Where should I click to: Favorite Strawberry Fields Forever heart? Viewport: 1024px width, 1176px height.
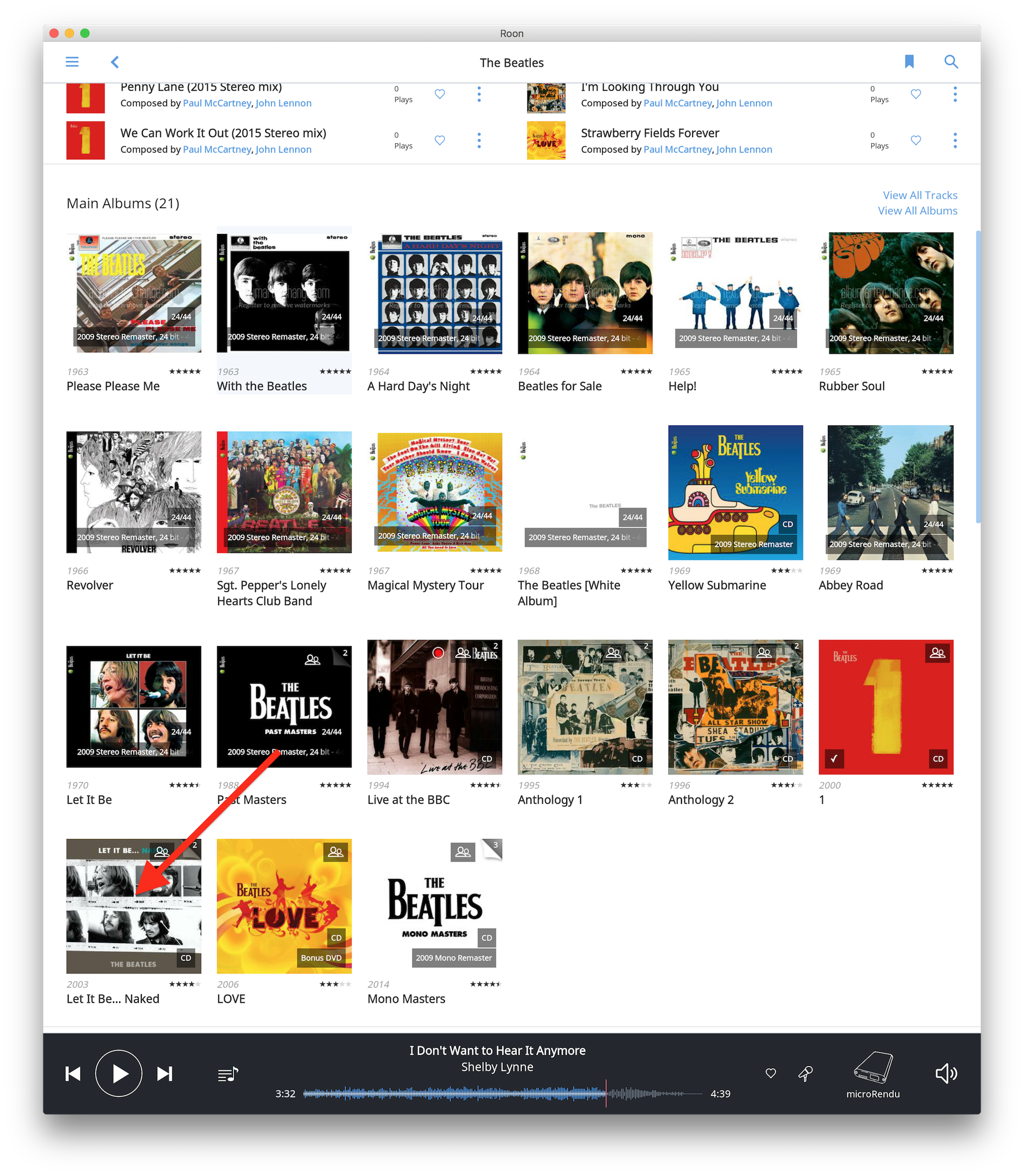(915, 140)
